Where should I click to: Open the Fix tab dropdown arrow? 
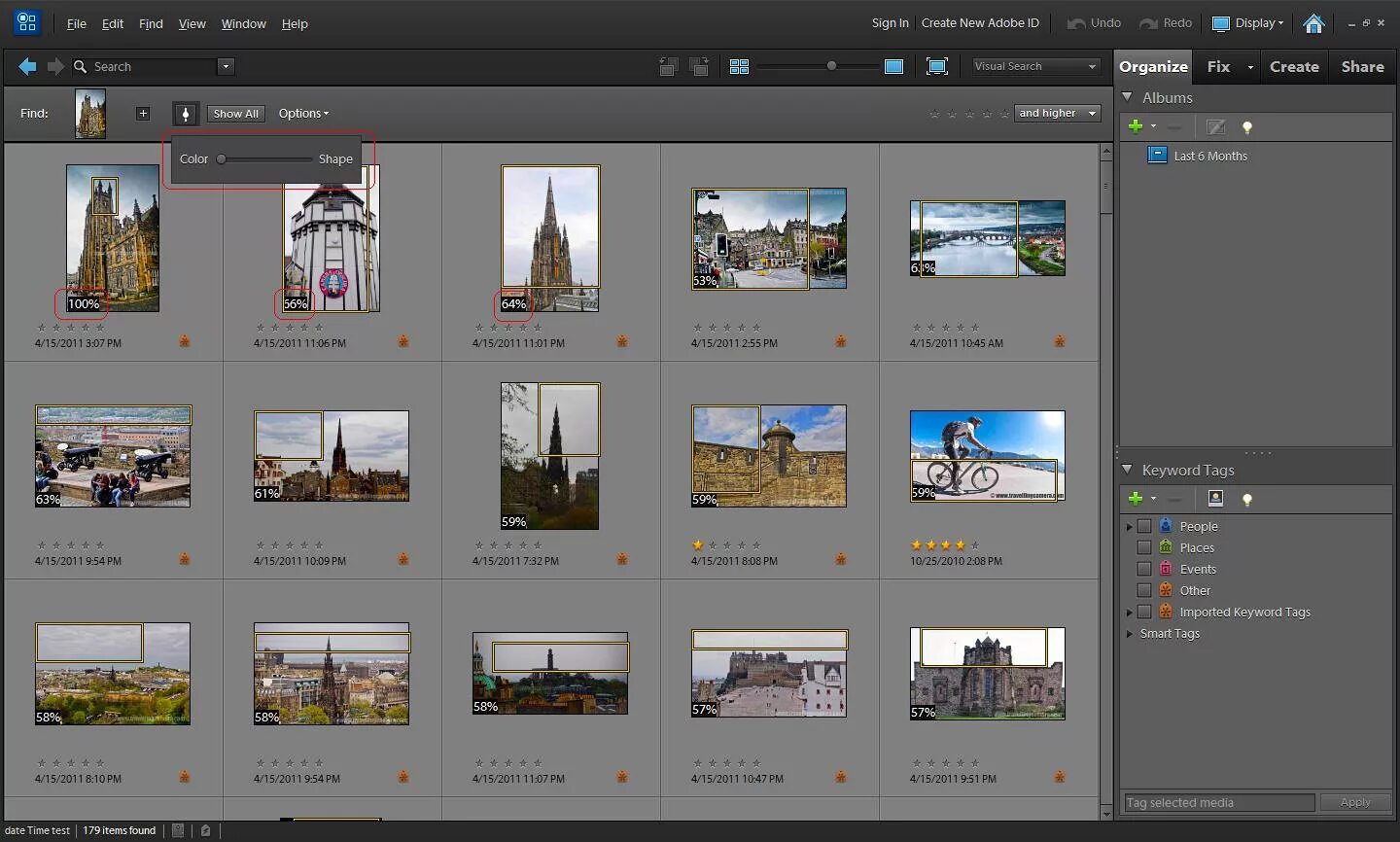[1250, 67]
